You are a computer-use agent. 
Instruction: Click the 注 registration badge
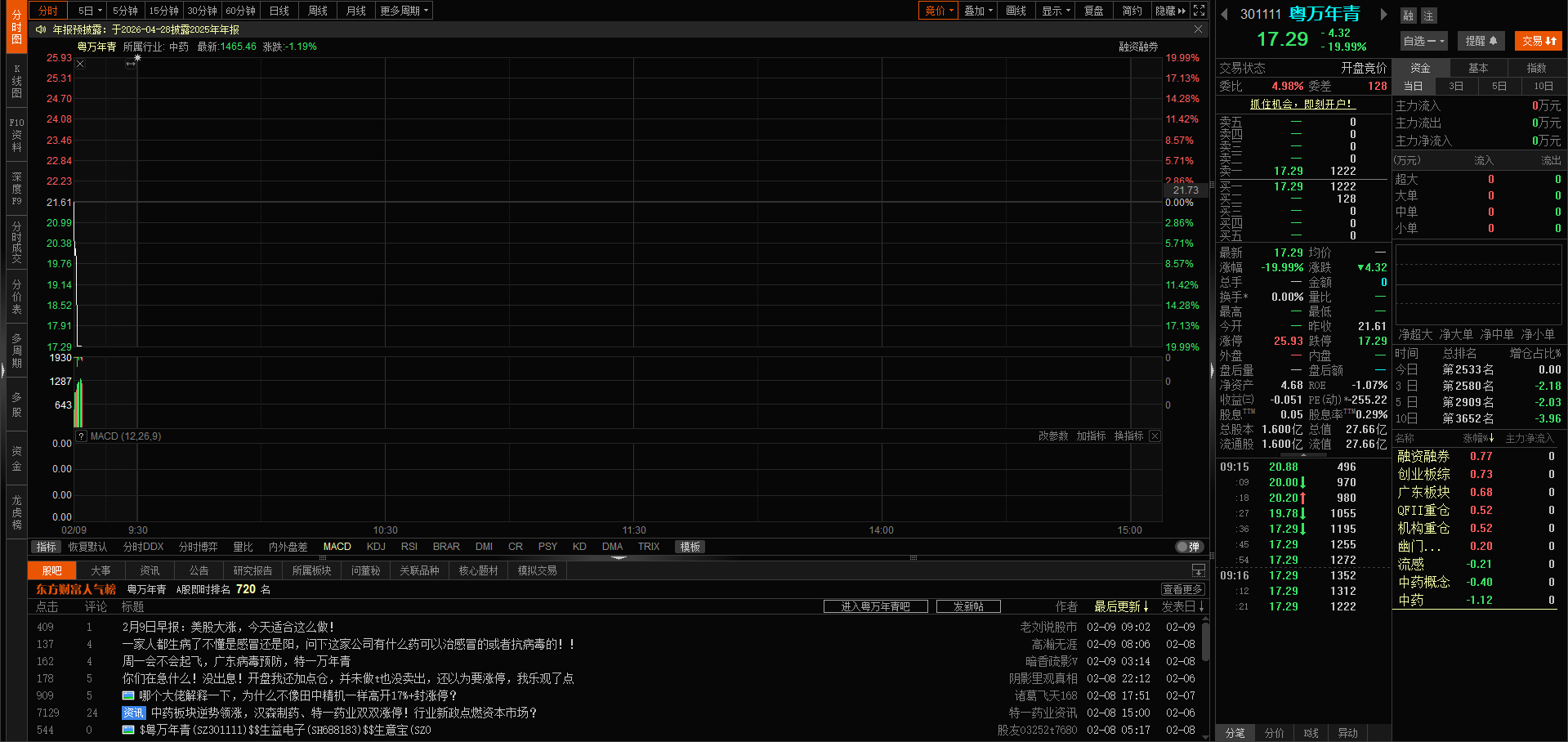tap(1428, 16)
